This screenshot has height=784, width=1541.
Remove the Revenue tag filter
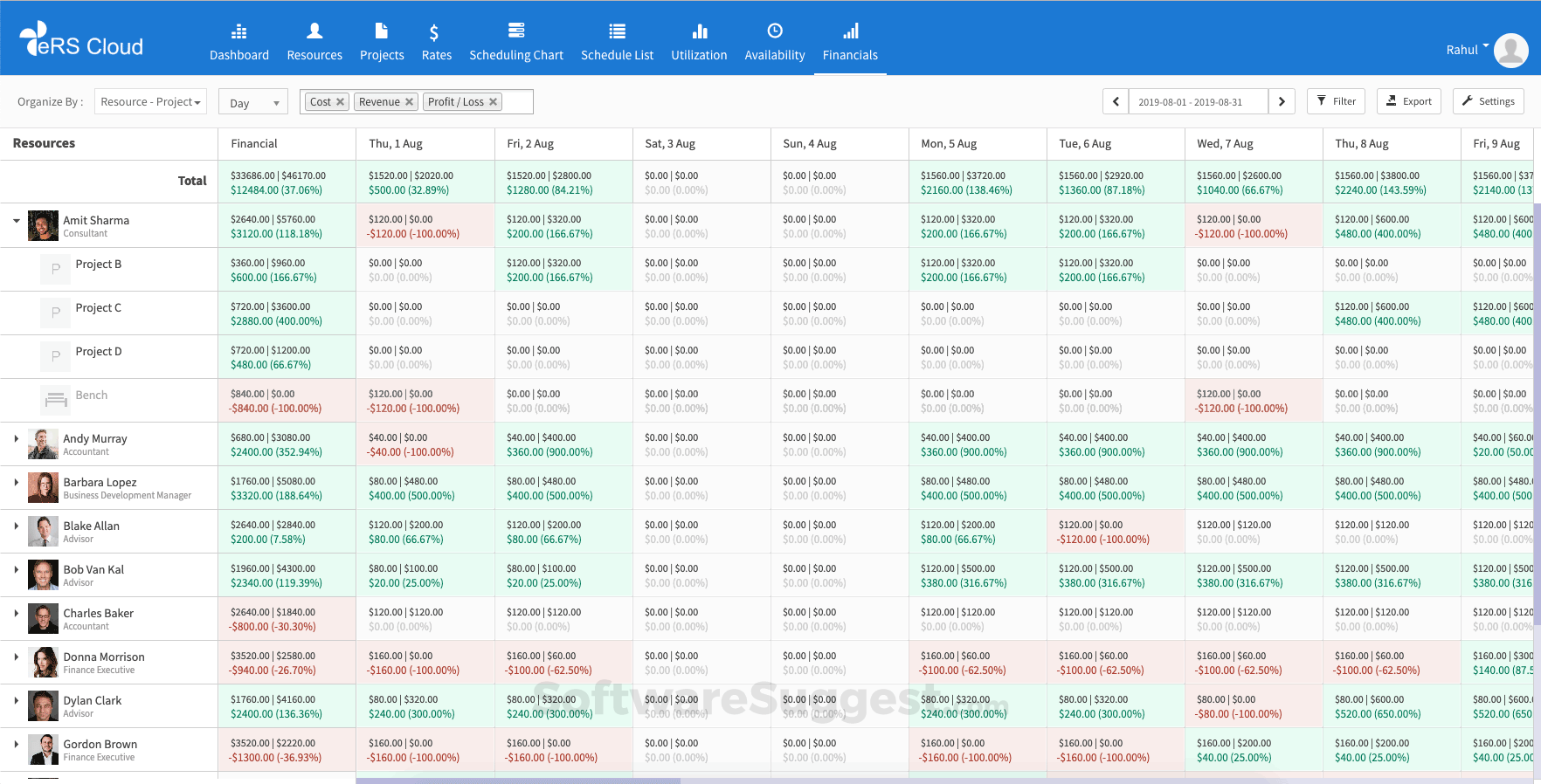pos(409,102)
